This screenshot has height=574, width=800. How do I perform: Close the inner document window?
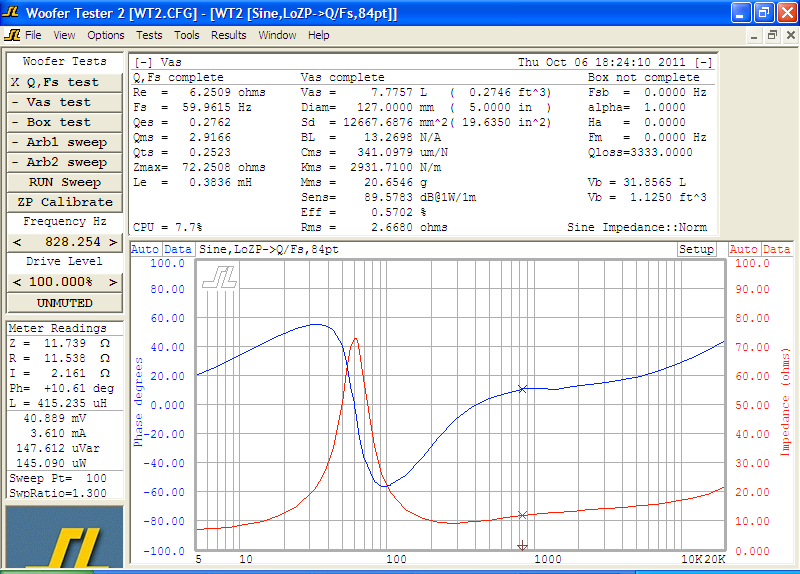coord(790,35)
